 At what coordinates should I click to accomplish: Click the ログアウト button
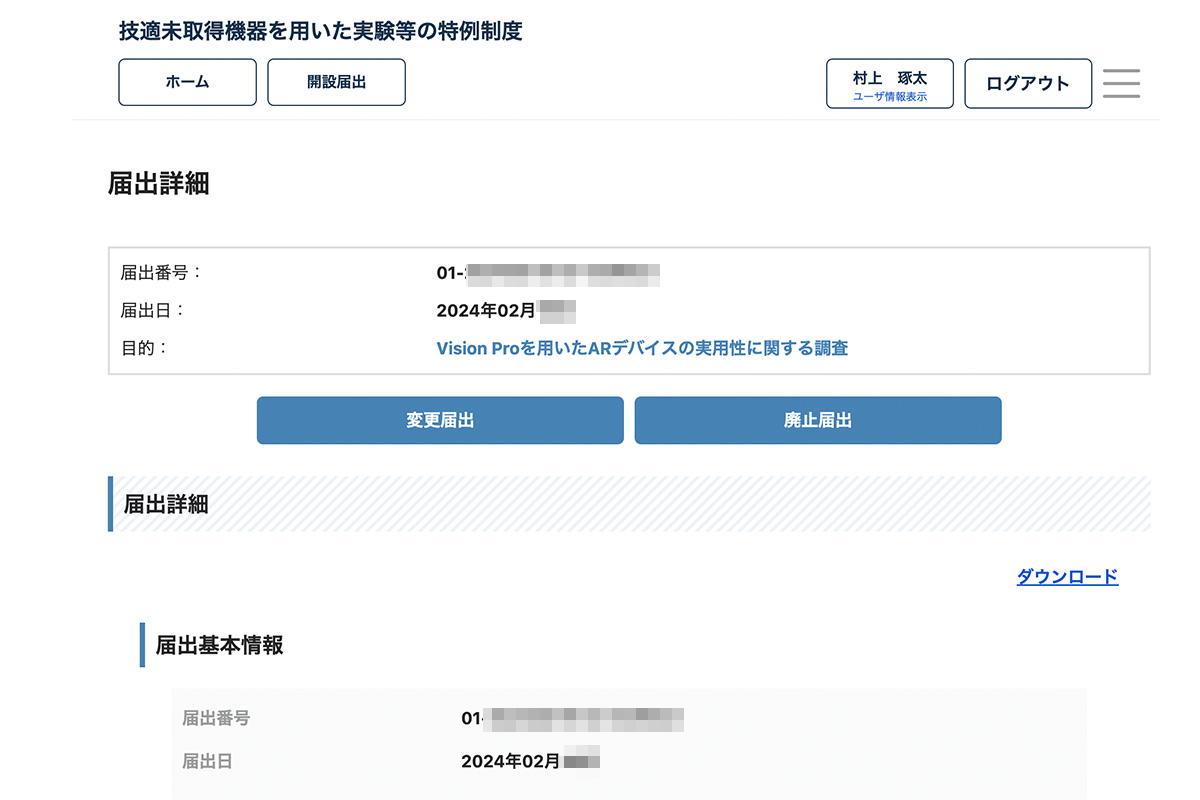pyautogui.click(x=1027, y=84)
